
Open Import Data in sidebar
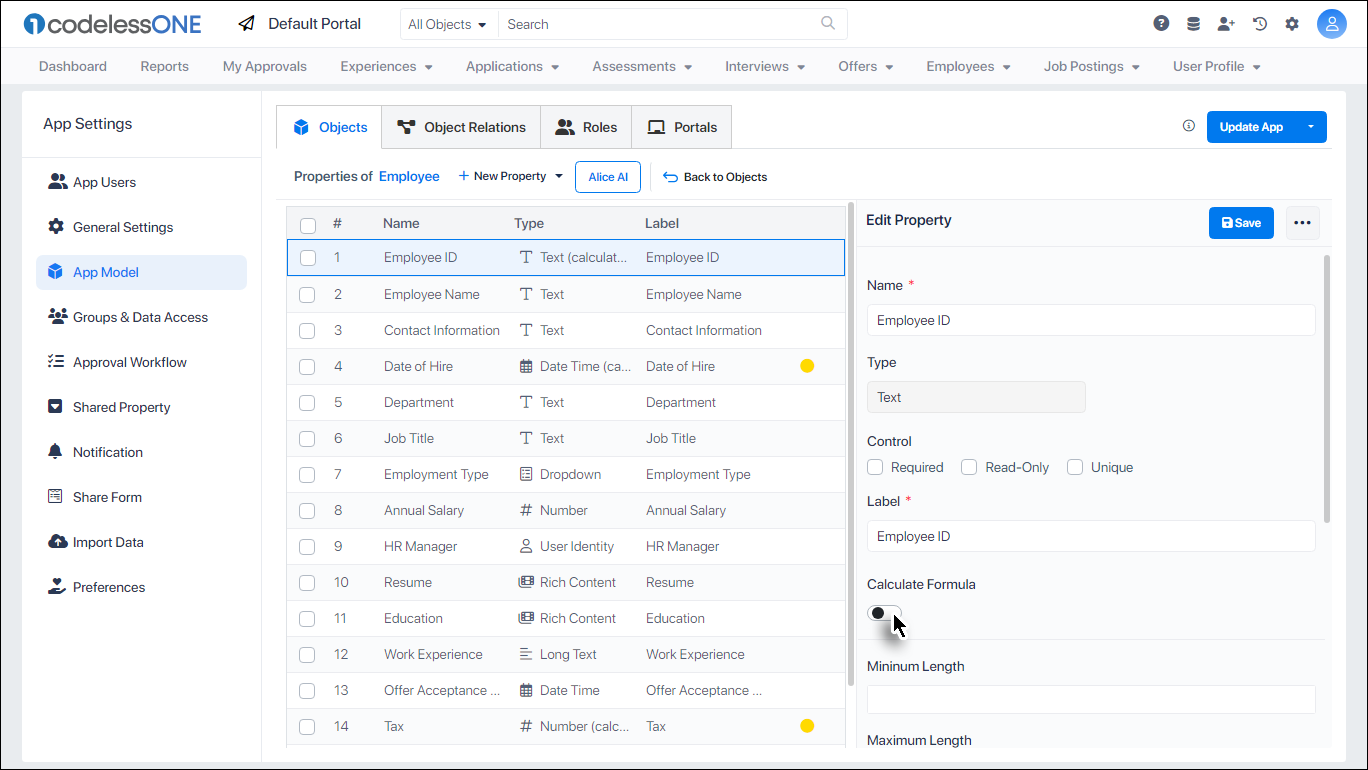141,542
